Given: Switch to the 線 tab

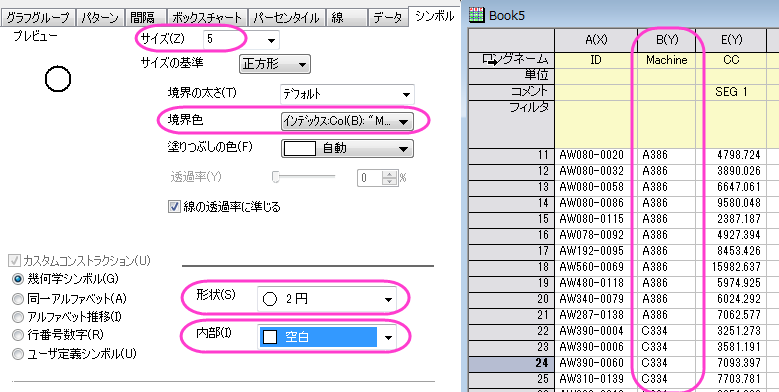Looking at the screenshot, I should (346, 18).
